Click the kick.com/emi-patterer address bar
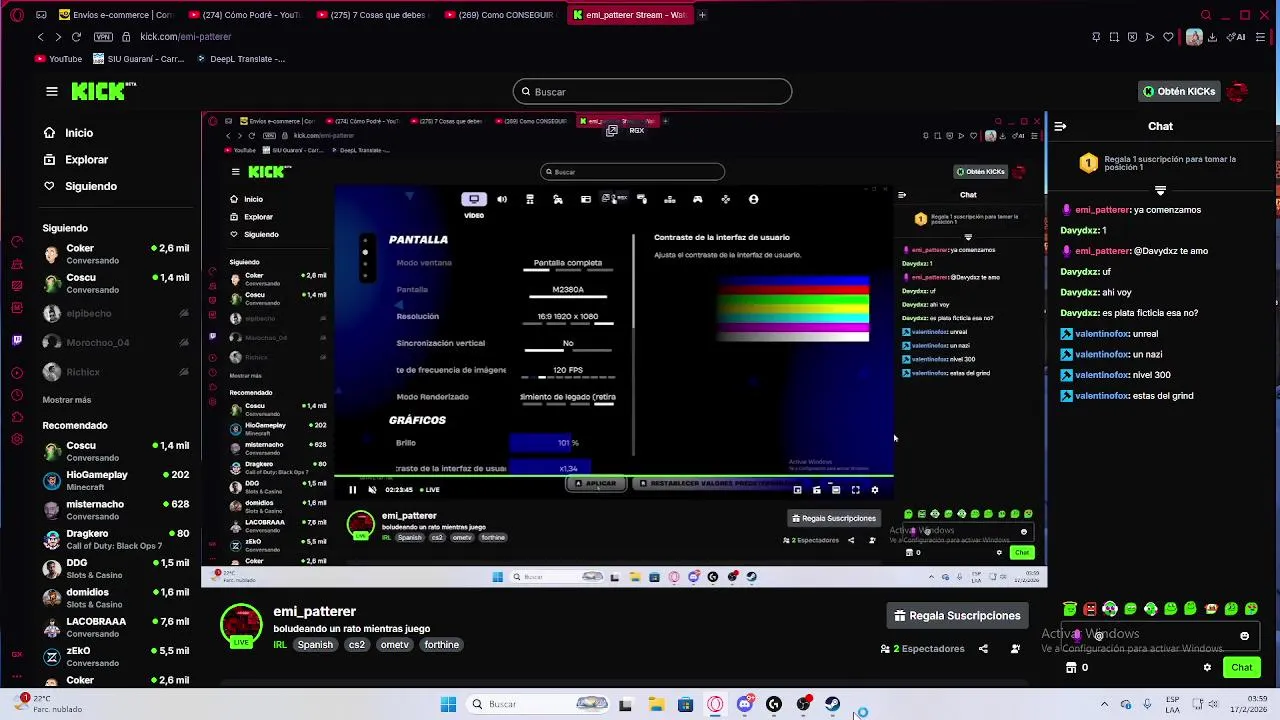The height and width of the screenshot is (720, 1280). coord(185,37)
